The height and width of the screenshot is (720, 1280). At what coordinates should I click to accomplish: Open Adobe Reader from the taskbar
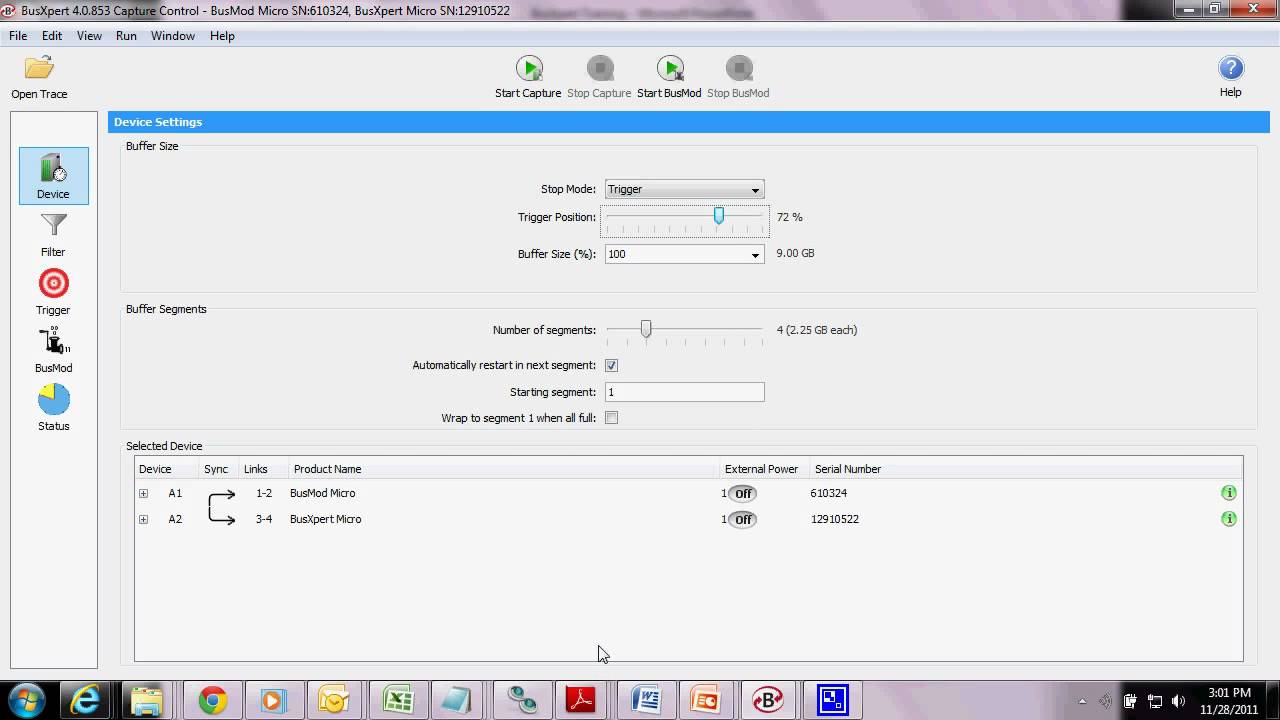582,700
